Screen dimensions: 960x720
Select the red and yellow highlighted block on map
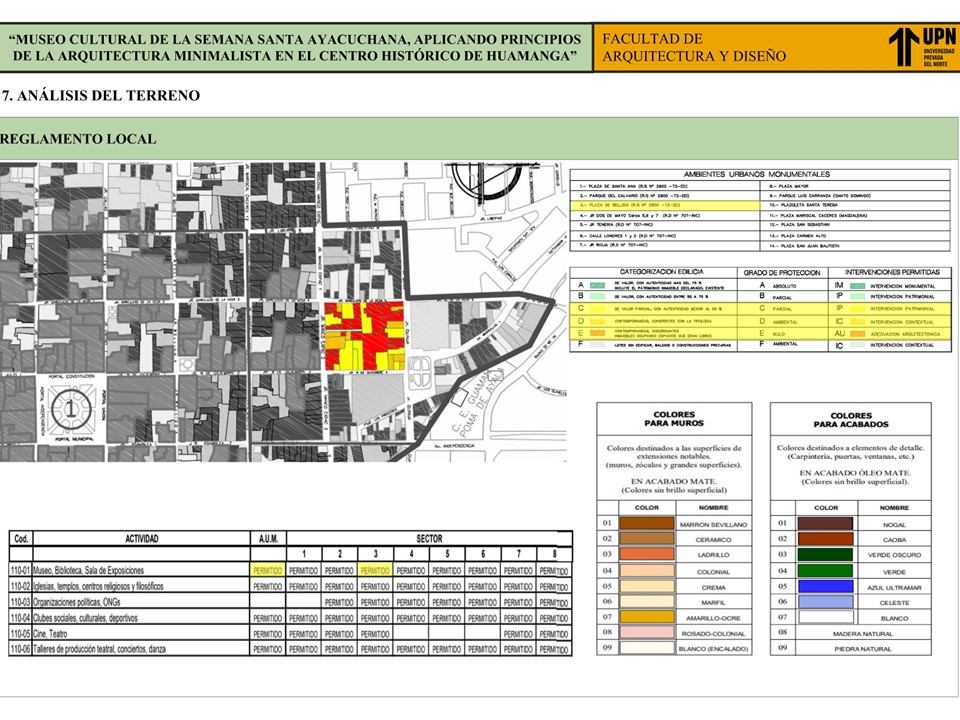(x=364, y=336)
